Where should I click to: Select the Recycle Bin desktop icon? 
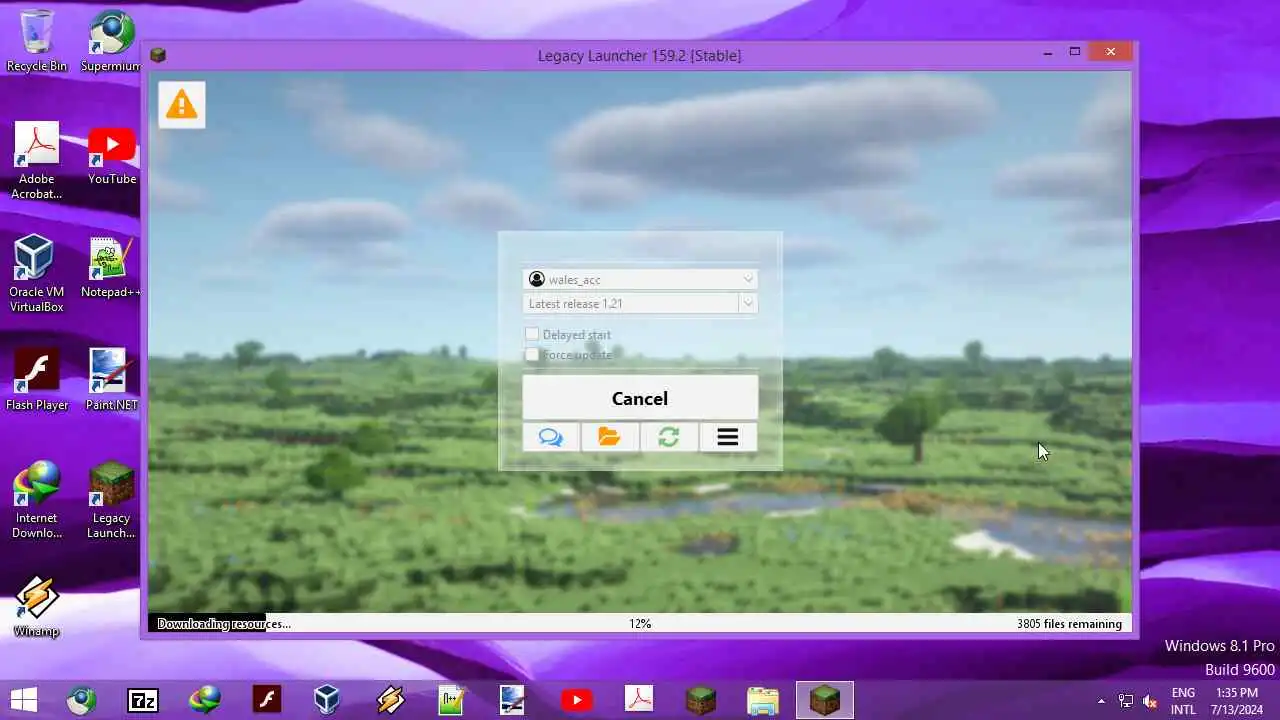click(x=37, y=42)
